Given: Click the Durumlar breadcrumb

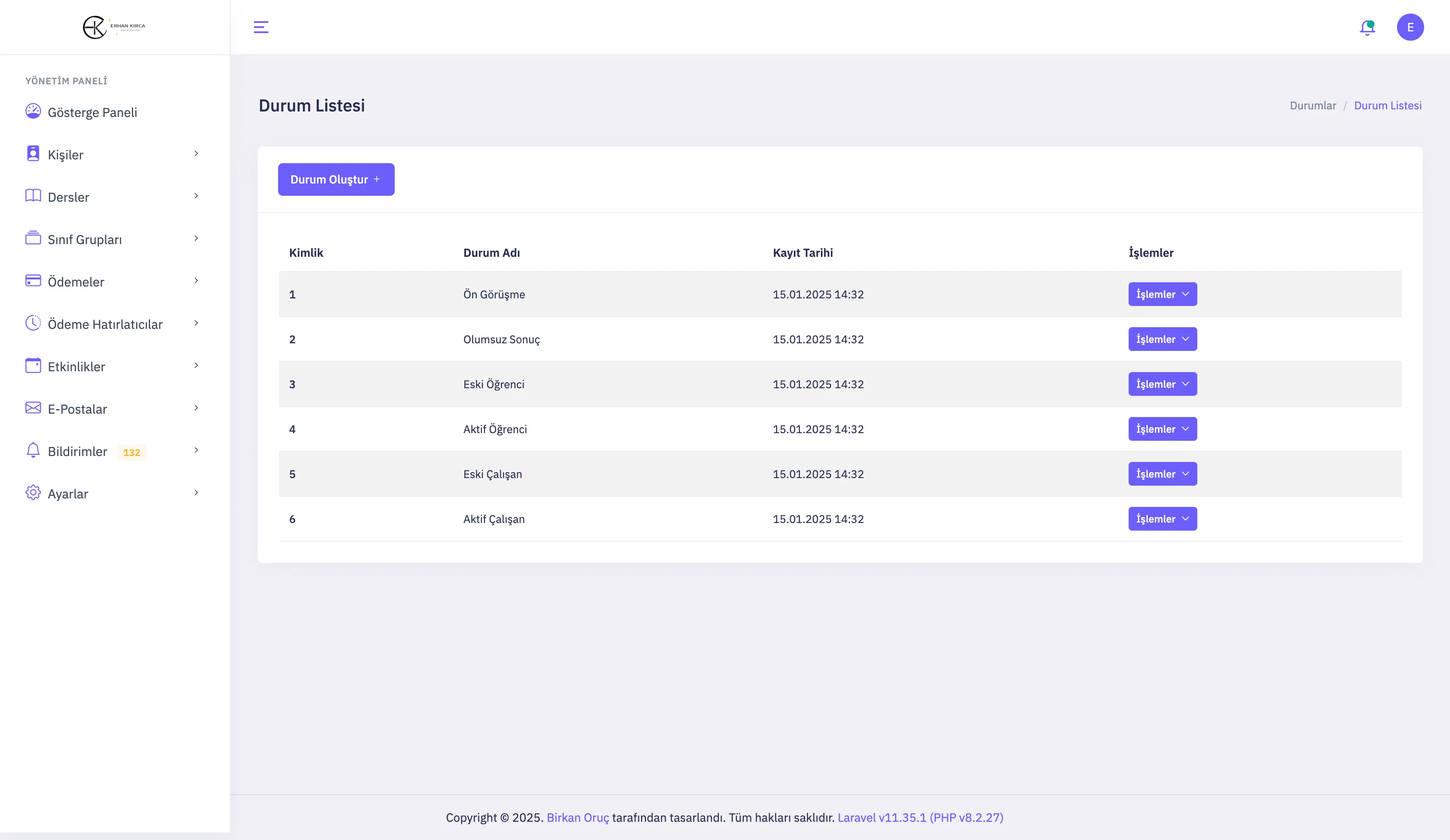Looking at the screenshot, I should pos(1313,105).
